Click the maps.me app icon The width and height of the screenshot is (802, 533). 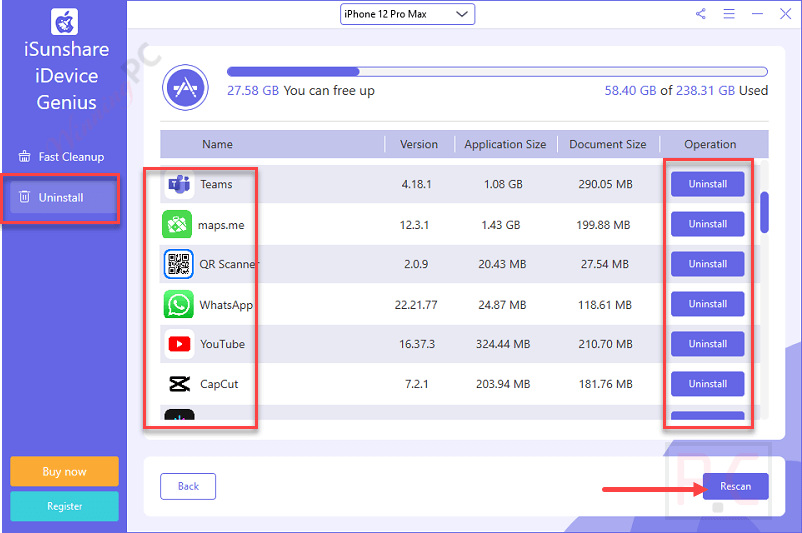tap(177, 224)
